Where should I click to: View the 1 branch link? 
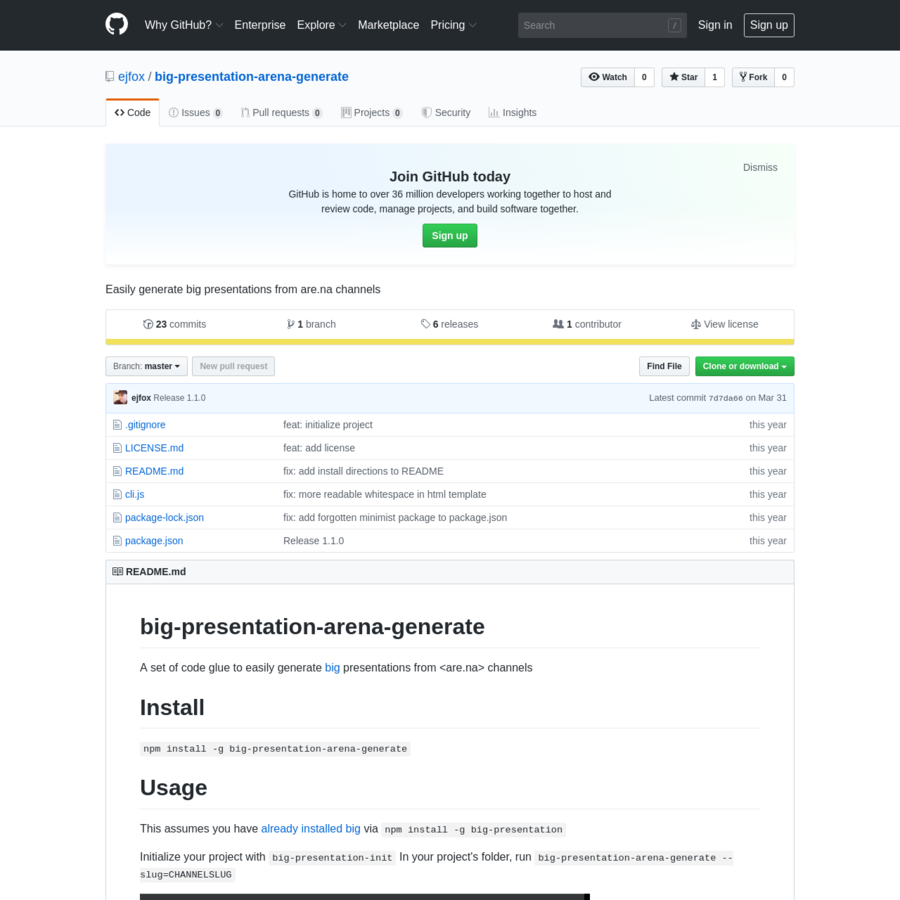[311, 324]
